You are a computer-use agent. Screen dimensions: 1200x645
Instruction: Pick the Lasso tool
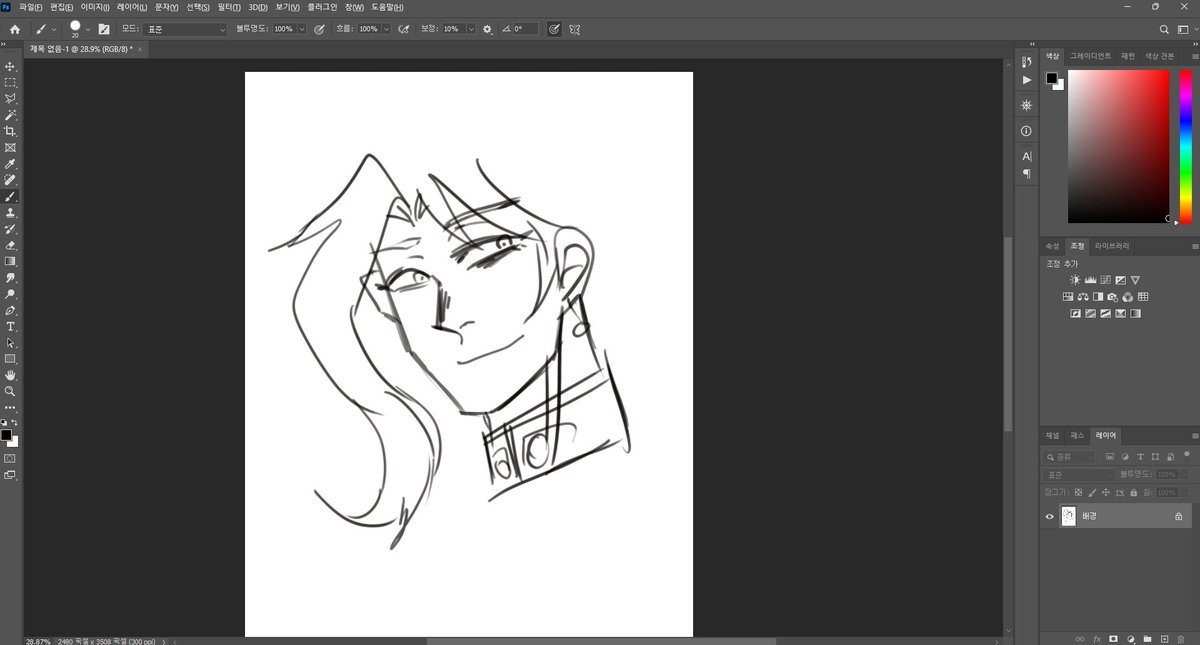click(x=10, y=98)
